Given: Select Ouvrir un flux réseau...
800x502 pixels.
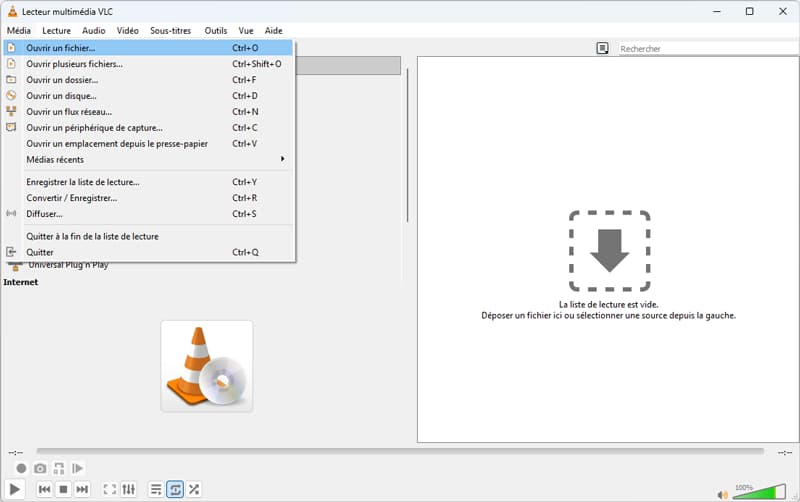Looking at the screenshot, I should pyautogui.click(x=148, y=112).
